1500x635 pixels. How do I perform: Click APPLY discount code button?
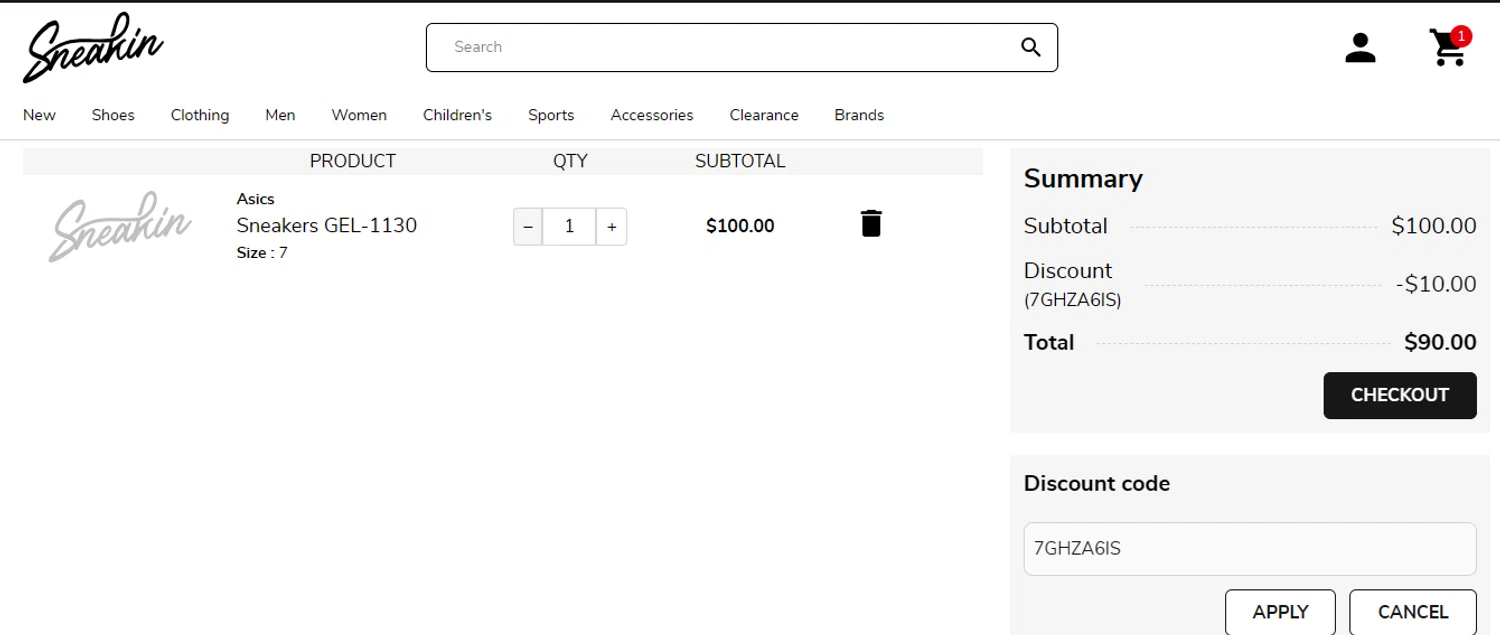click(x=1280, y=612)
